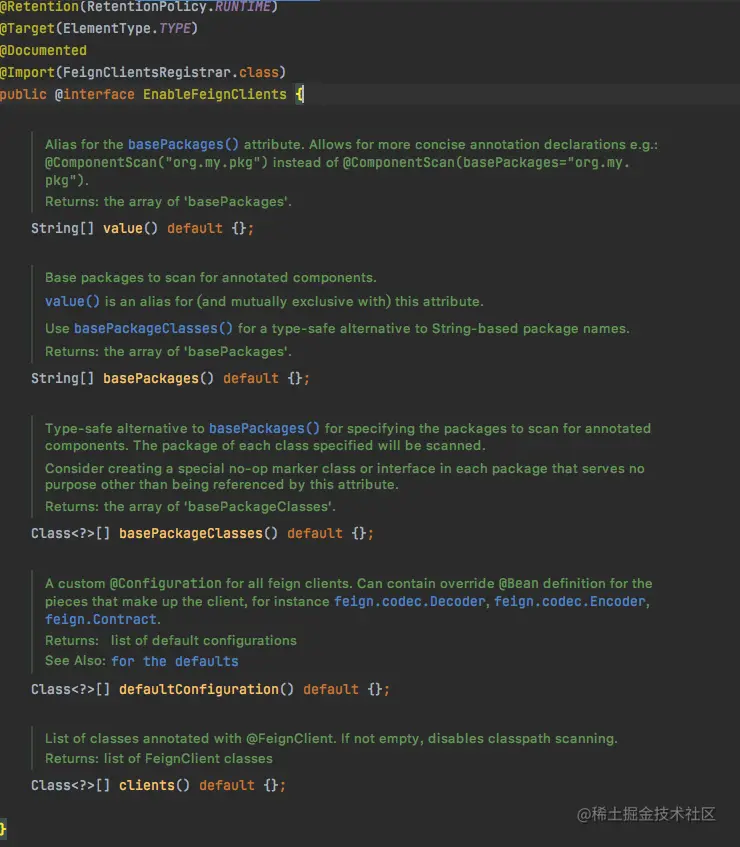The height and width of the screenshot is (847, 740).
Task: Click 'Consider creating a special no-op marker class' sentence
Action: (x=345, y=476)
